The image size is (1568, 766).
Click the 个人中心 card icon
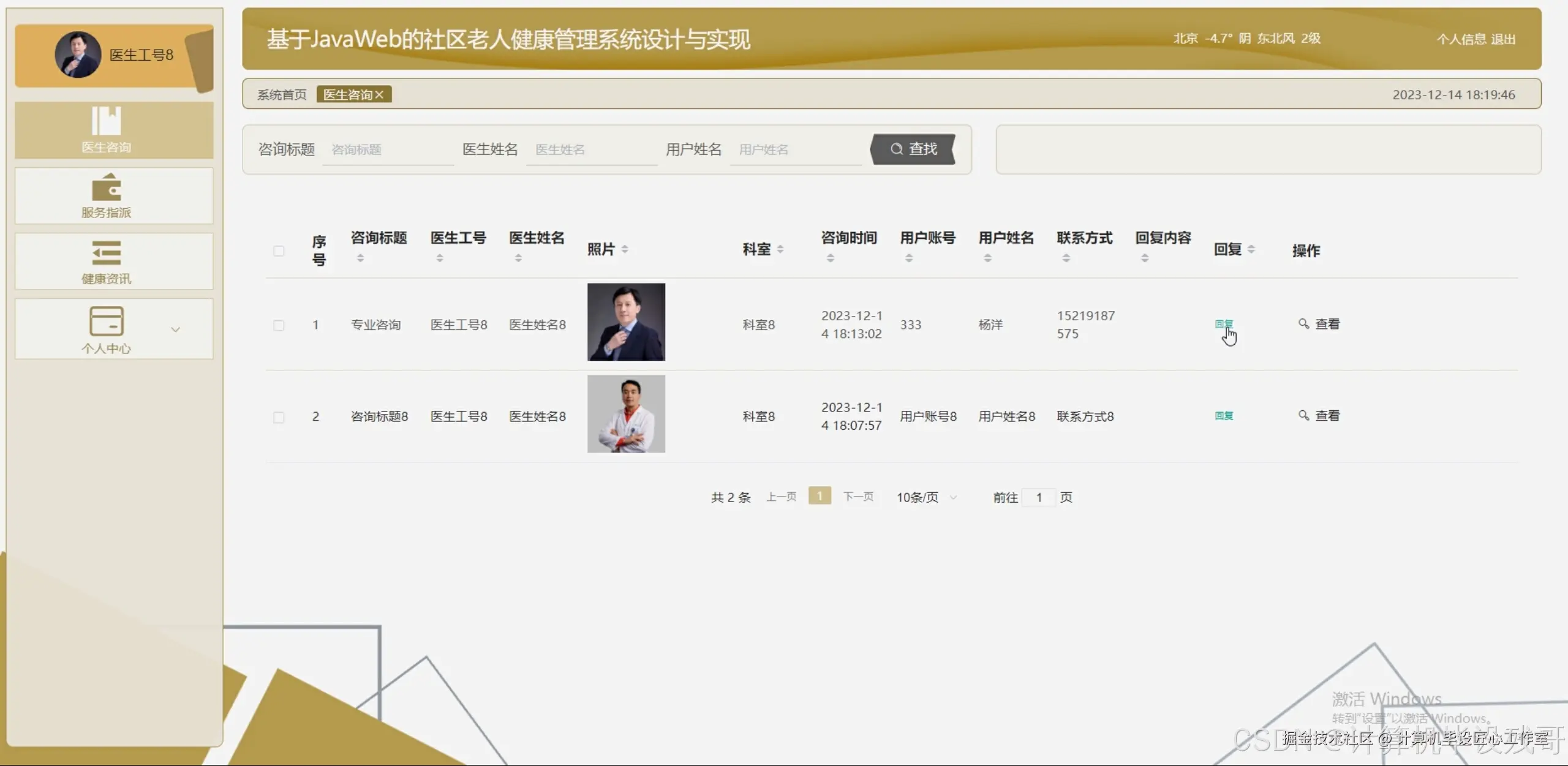tap(107, 321)
